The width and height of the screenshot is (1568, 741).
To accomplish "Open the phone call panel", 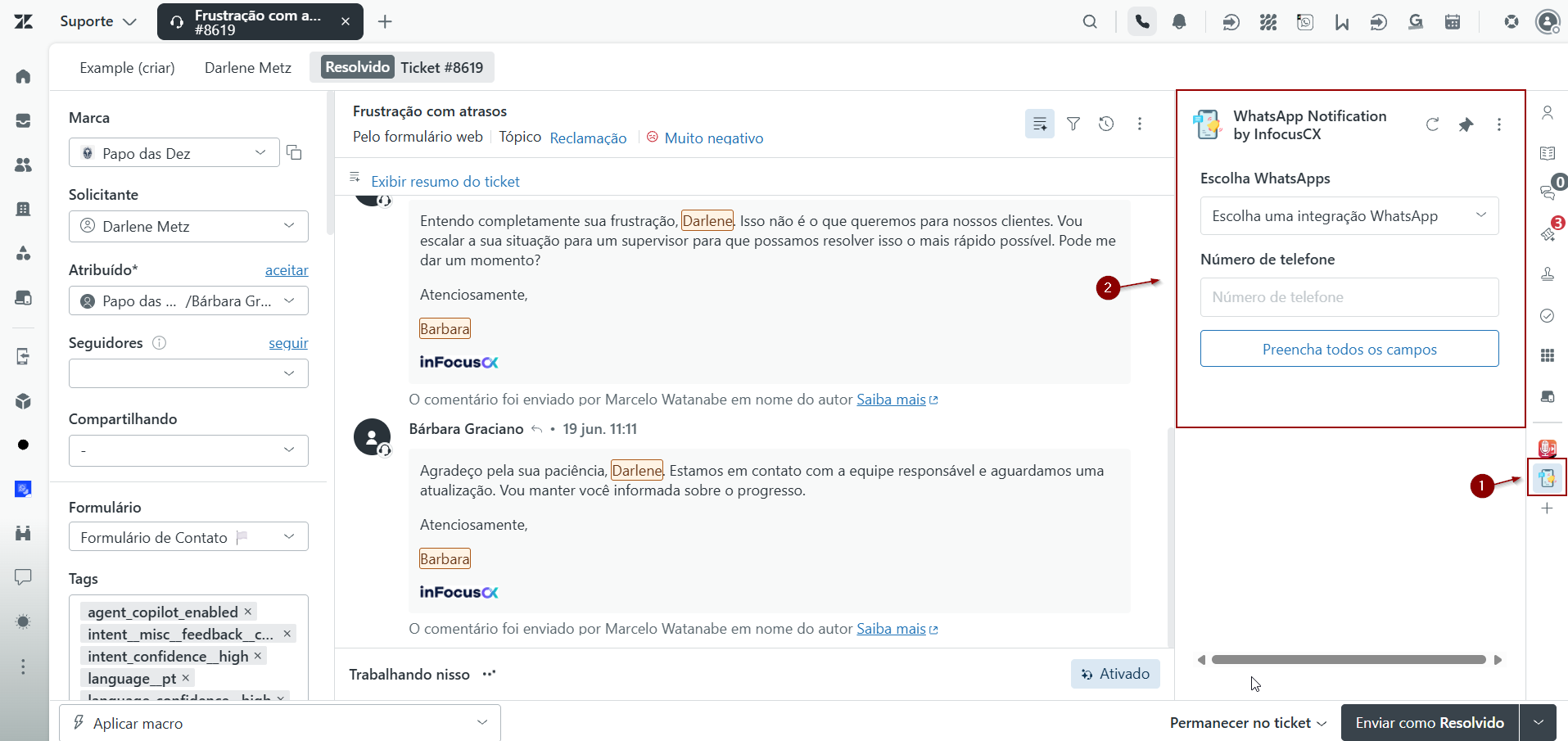I will [1142, 22].
